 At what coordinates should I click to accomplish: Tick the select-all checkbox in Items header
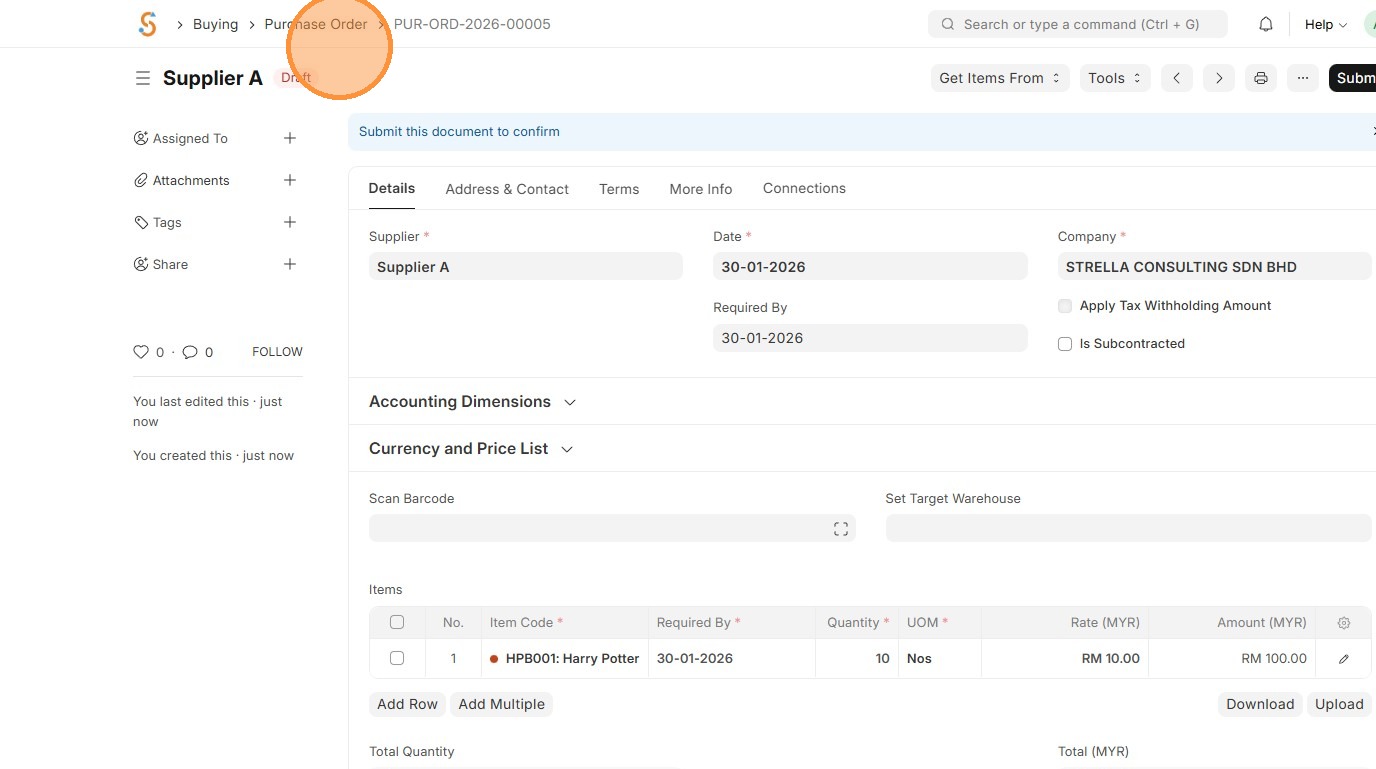[397, 622]
